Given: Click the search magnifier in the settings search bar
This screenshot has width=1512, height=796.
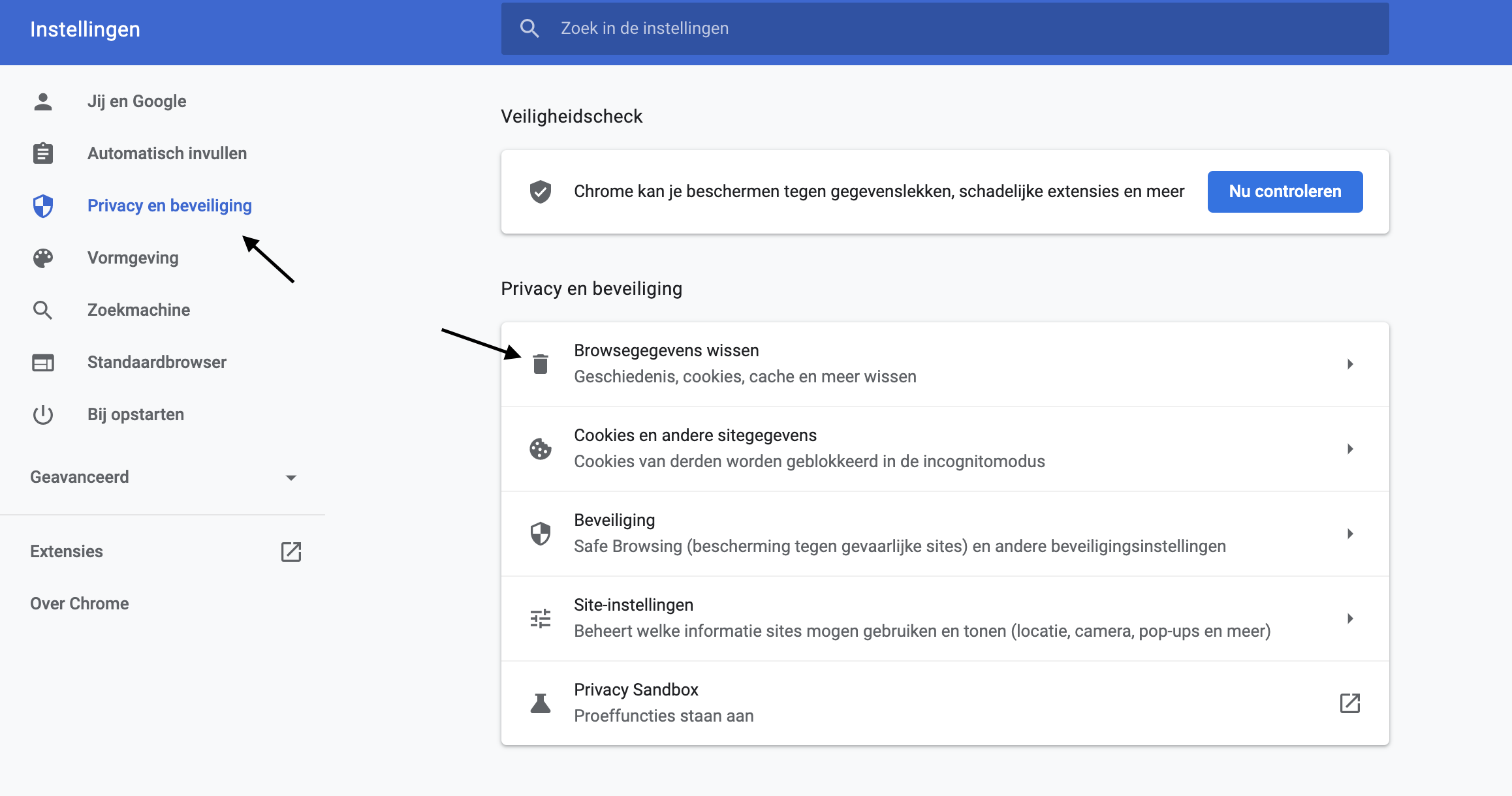Looking at the screenshot, I should coord(529,28).
